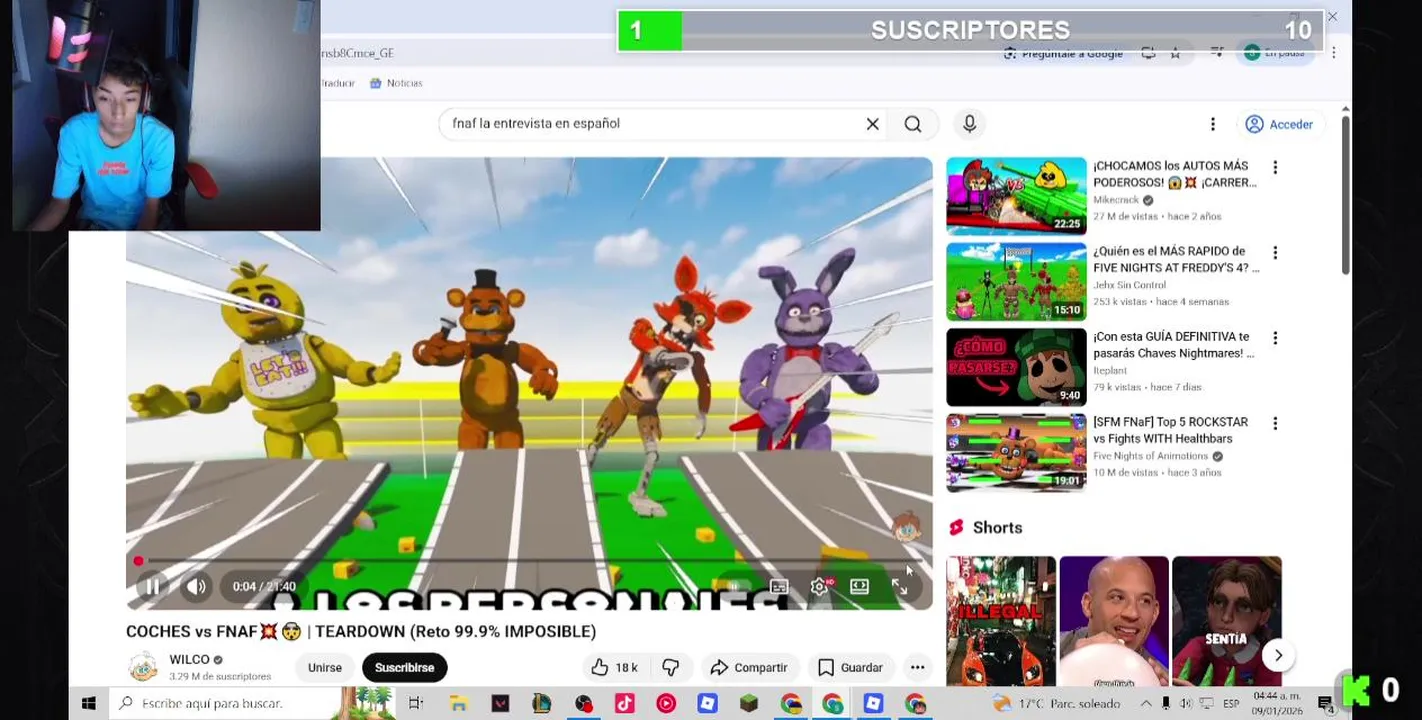This screenshot has height=720, width=1422.
Task: Open the SENTÍA Shorts thumbnail
Action: [1227, 621]
